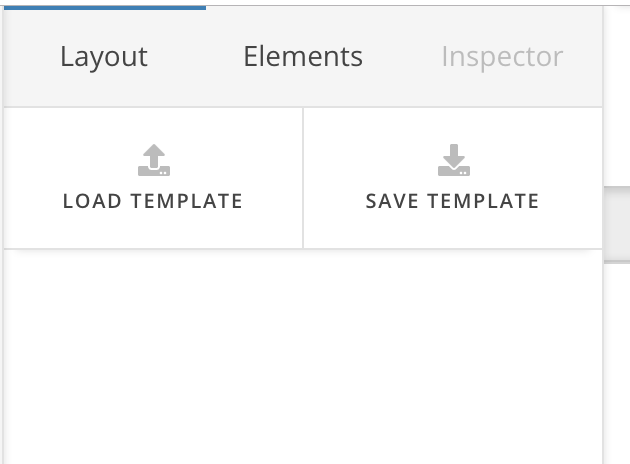Click the divider between Load and Save
Screen dimensions: 630x464
pyautogui.click(x=303, y=178)
